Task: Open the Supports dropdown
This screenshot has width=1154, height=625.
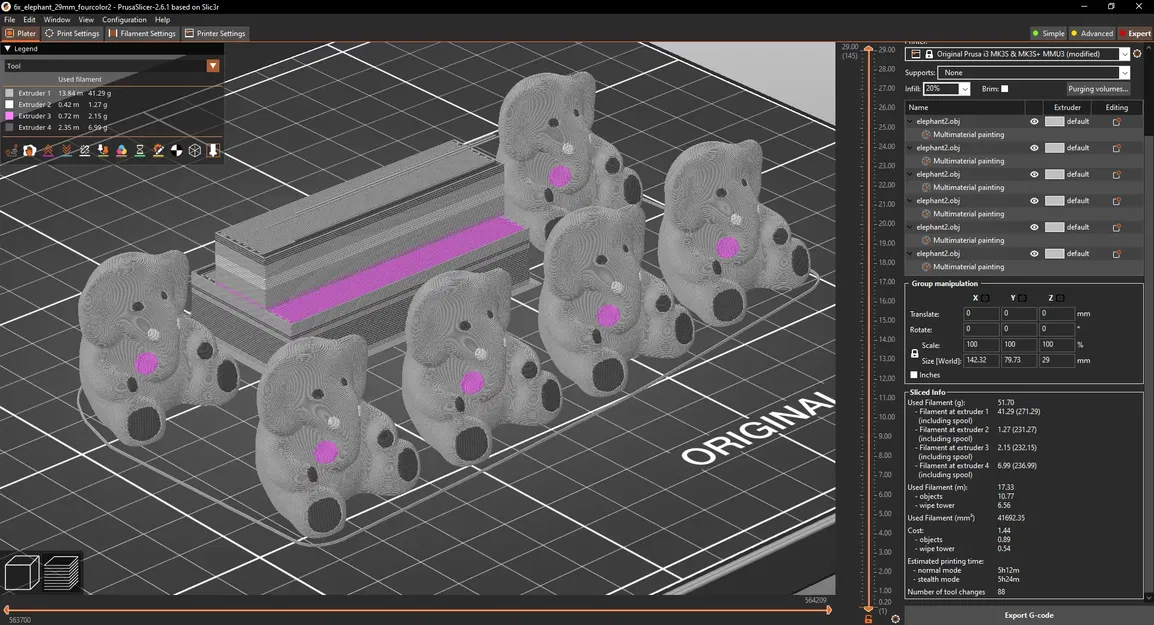Action: click(x=1125, y=72)
